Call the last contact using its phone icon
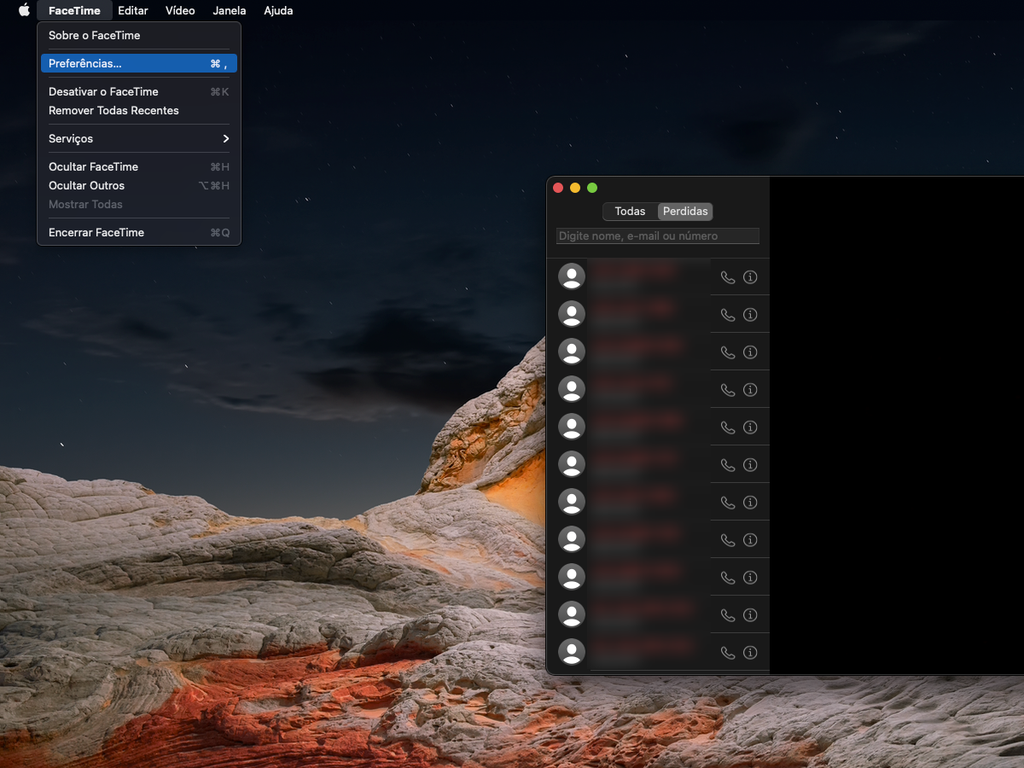This screenshot has height=768, width=1024. [728, 652]
